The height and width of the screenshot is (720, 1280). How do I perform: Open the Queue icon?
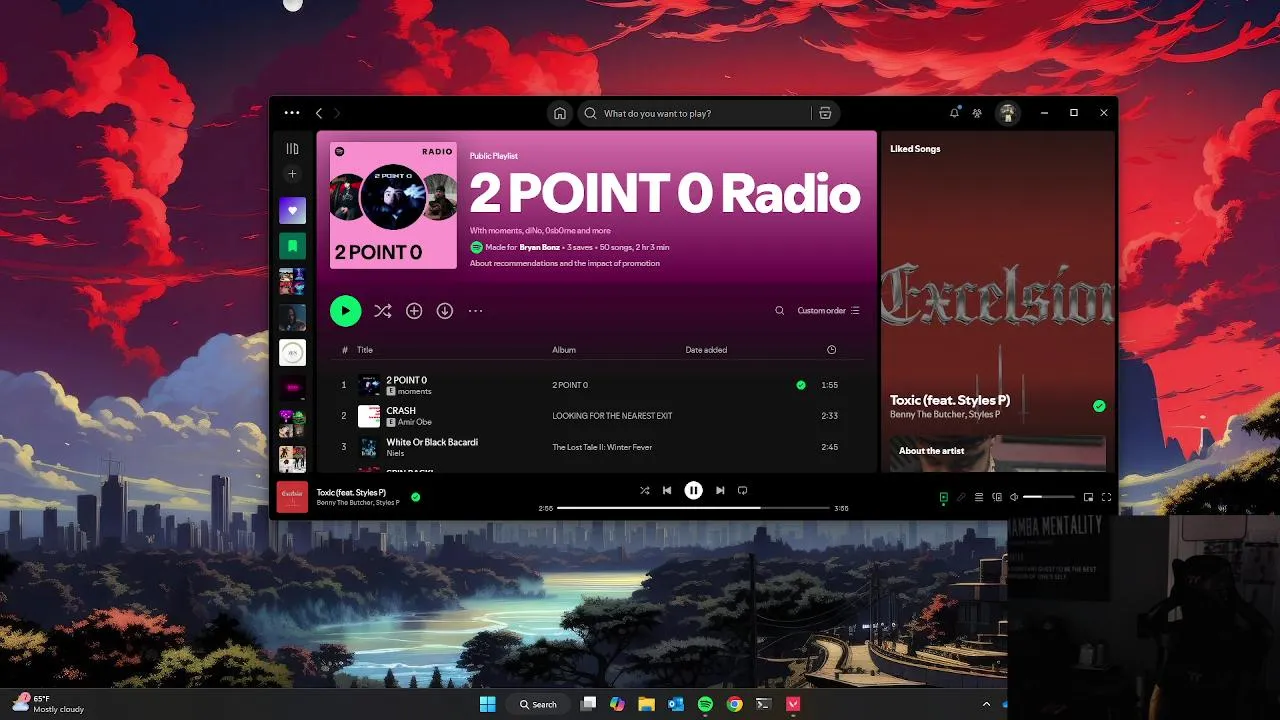(x=979, y=497)
